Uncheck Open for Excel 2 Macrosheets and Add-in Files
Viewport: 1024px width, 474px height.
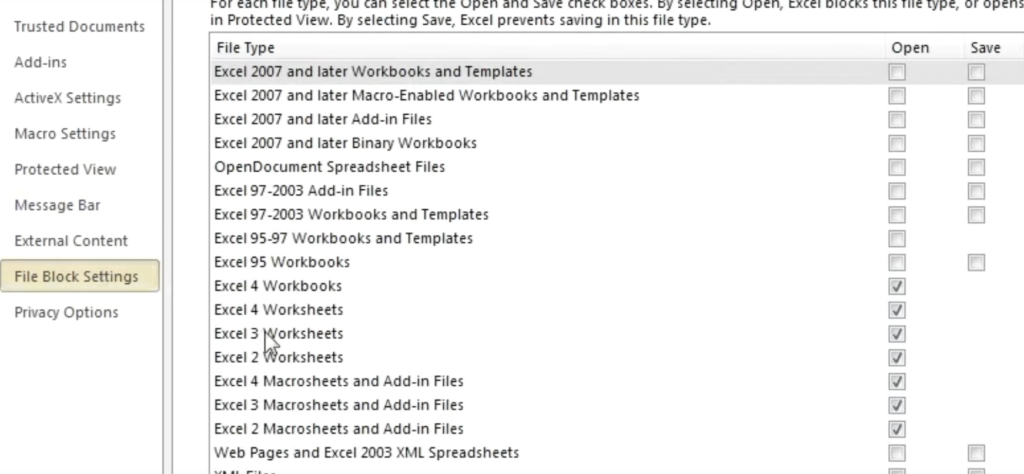point(897,429)
